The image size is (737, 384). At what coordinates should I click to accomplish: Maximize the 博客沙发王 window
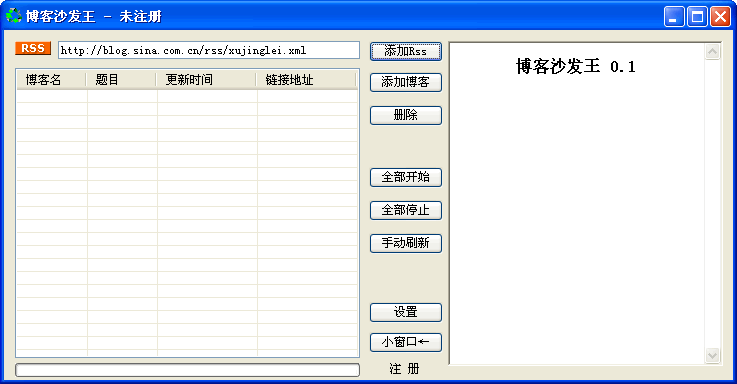pyautogui.click(x=697, y=16)
